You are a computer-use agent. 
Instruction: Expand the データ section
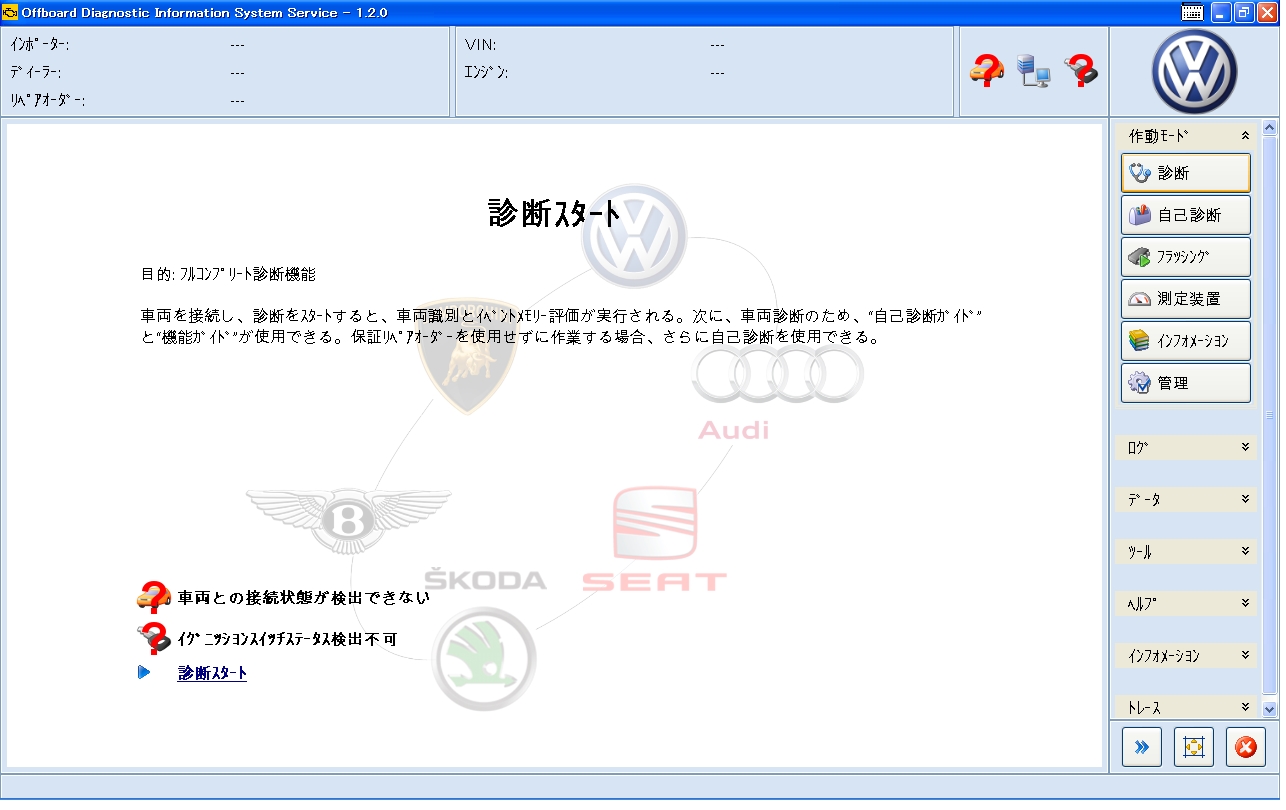(x=1186, y=499)
